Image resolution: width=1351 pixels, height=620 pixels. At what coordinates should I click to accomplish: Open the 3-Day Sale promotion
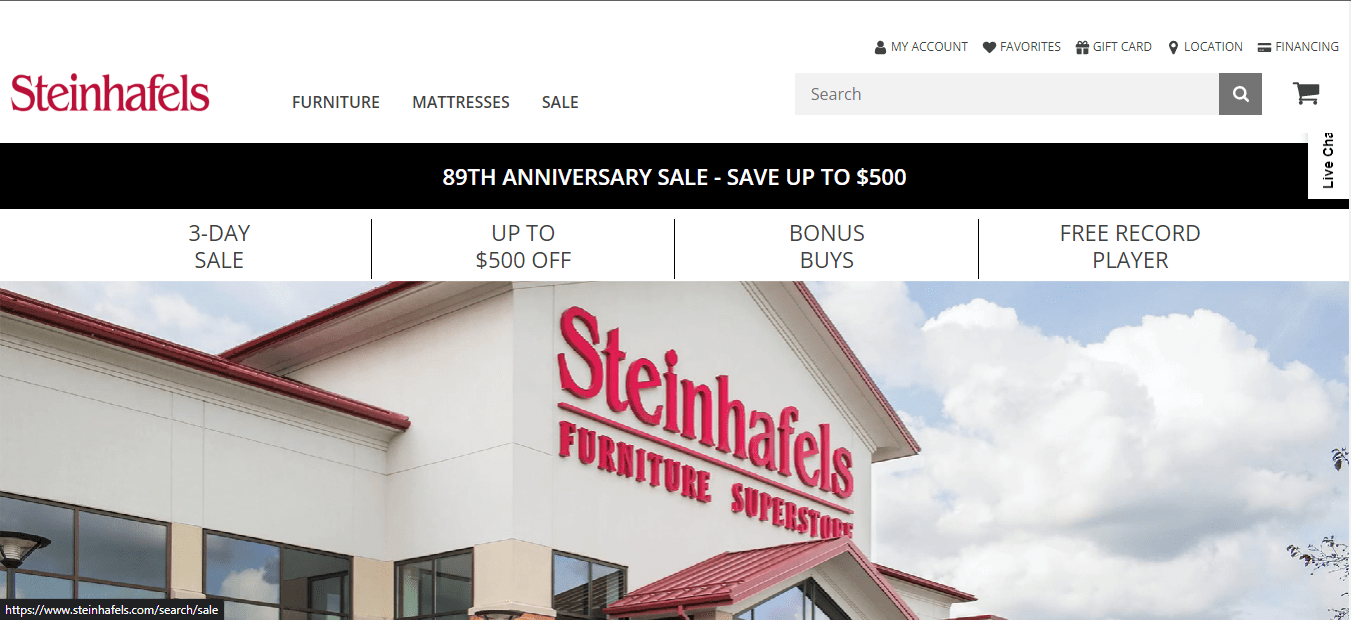219,246
